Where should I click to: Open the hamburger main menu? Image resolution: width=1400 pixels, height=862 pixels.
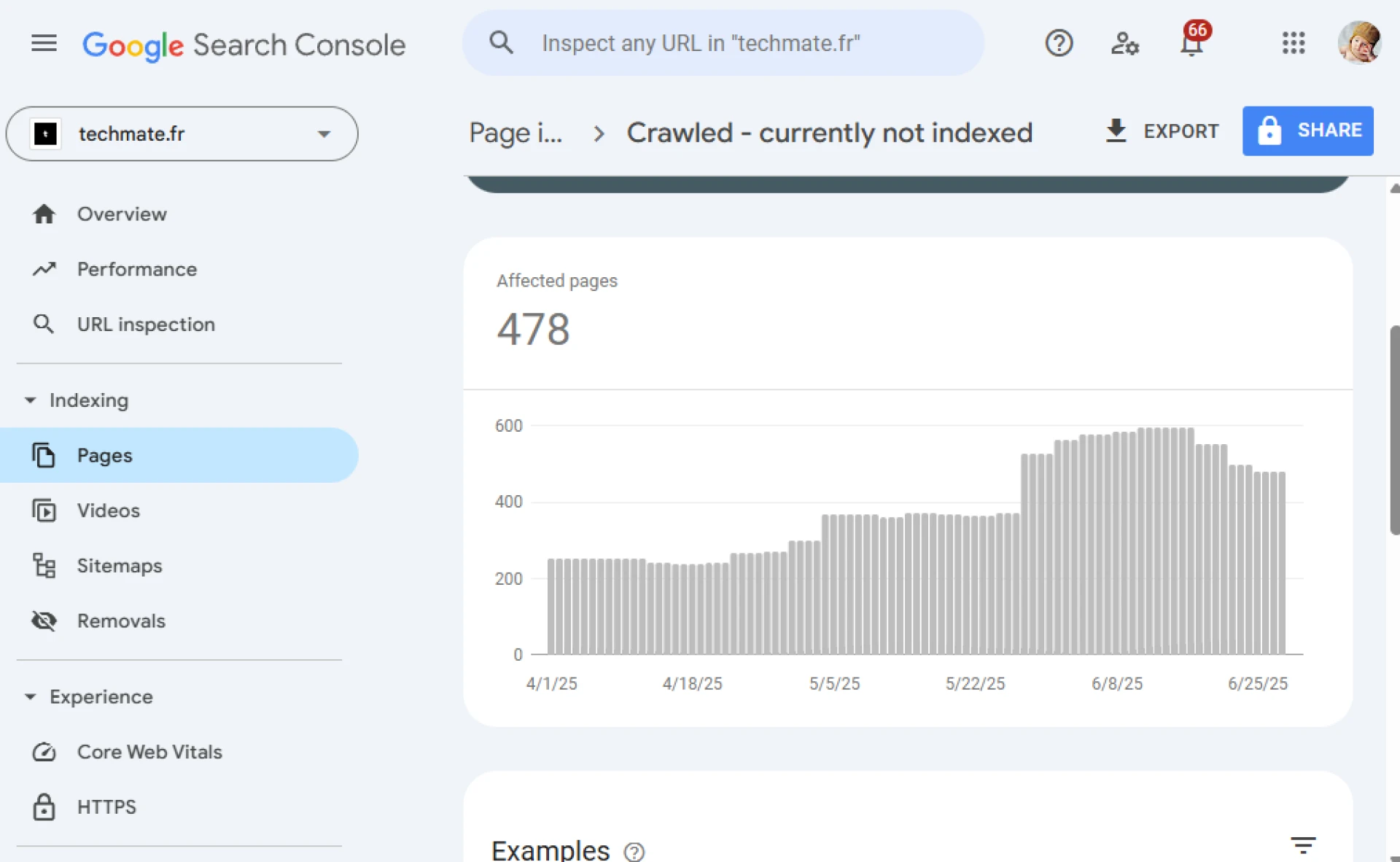pyautogui.click(x=44, y=44)
